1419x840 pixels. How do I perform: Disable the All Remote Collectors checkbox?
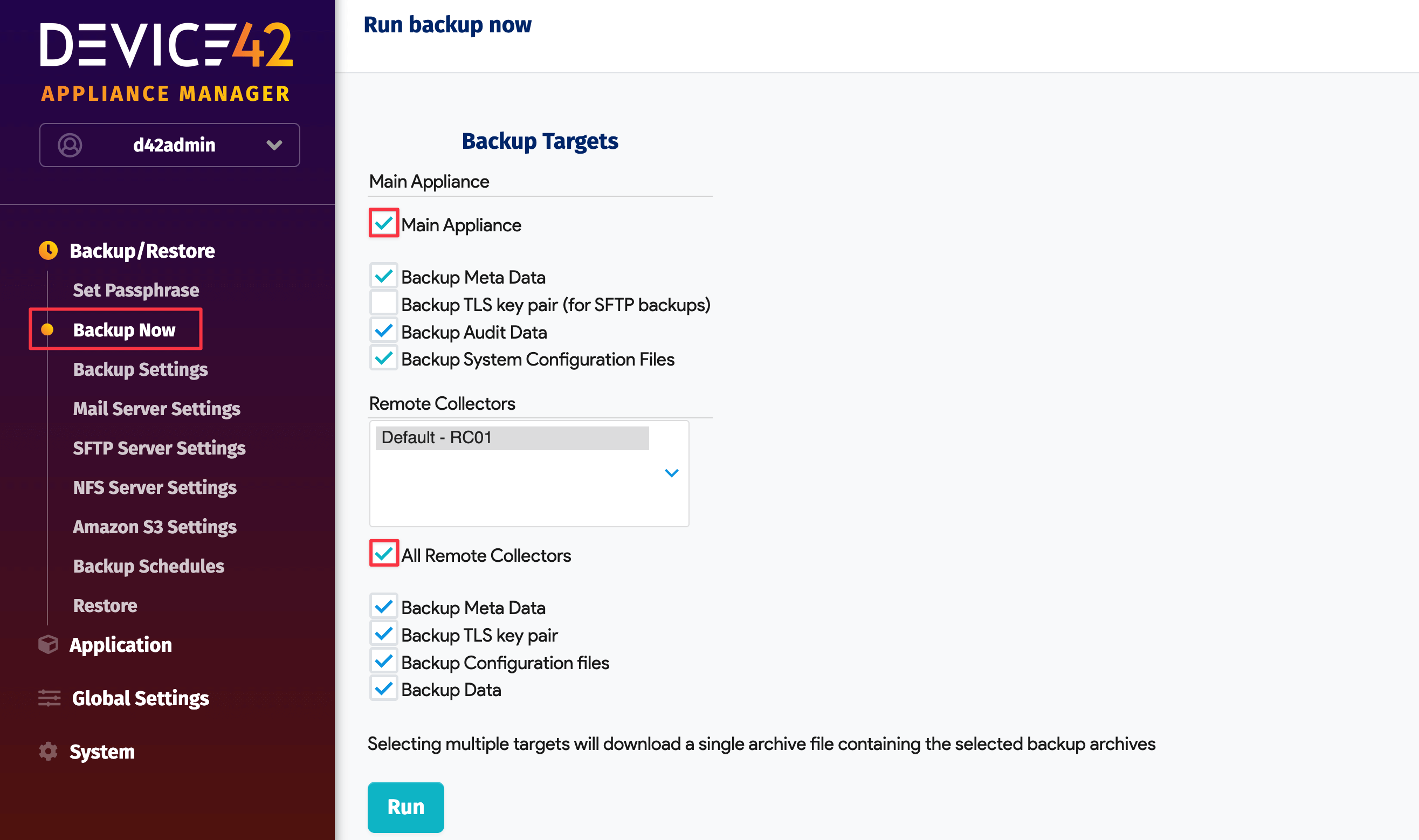pos(384,554)
